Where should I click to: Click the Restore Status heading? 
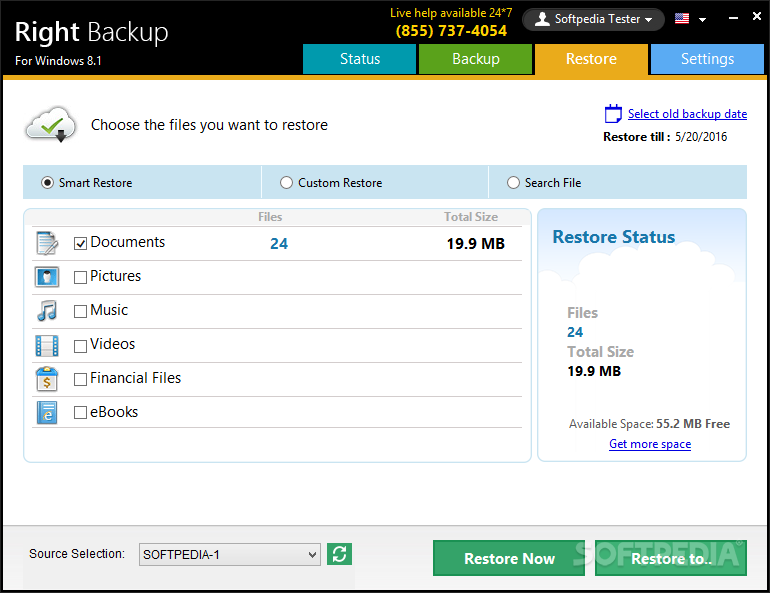(614, 237)
